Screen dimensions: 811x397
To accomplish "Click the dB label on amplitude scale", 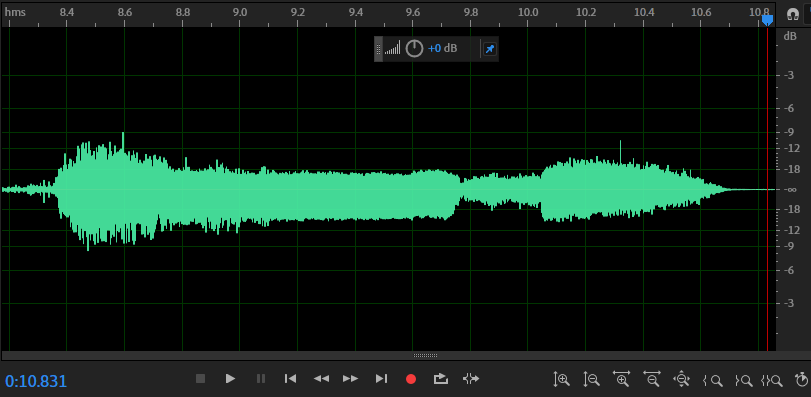I will (790, 36).
